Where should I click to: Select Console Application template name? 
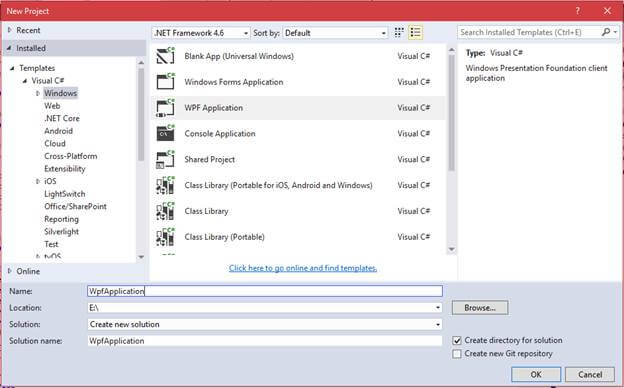coord(220,134)
